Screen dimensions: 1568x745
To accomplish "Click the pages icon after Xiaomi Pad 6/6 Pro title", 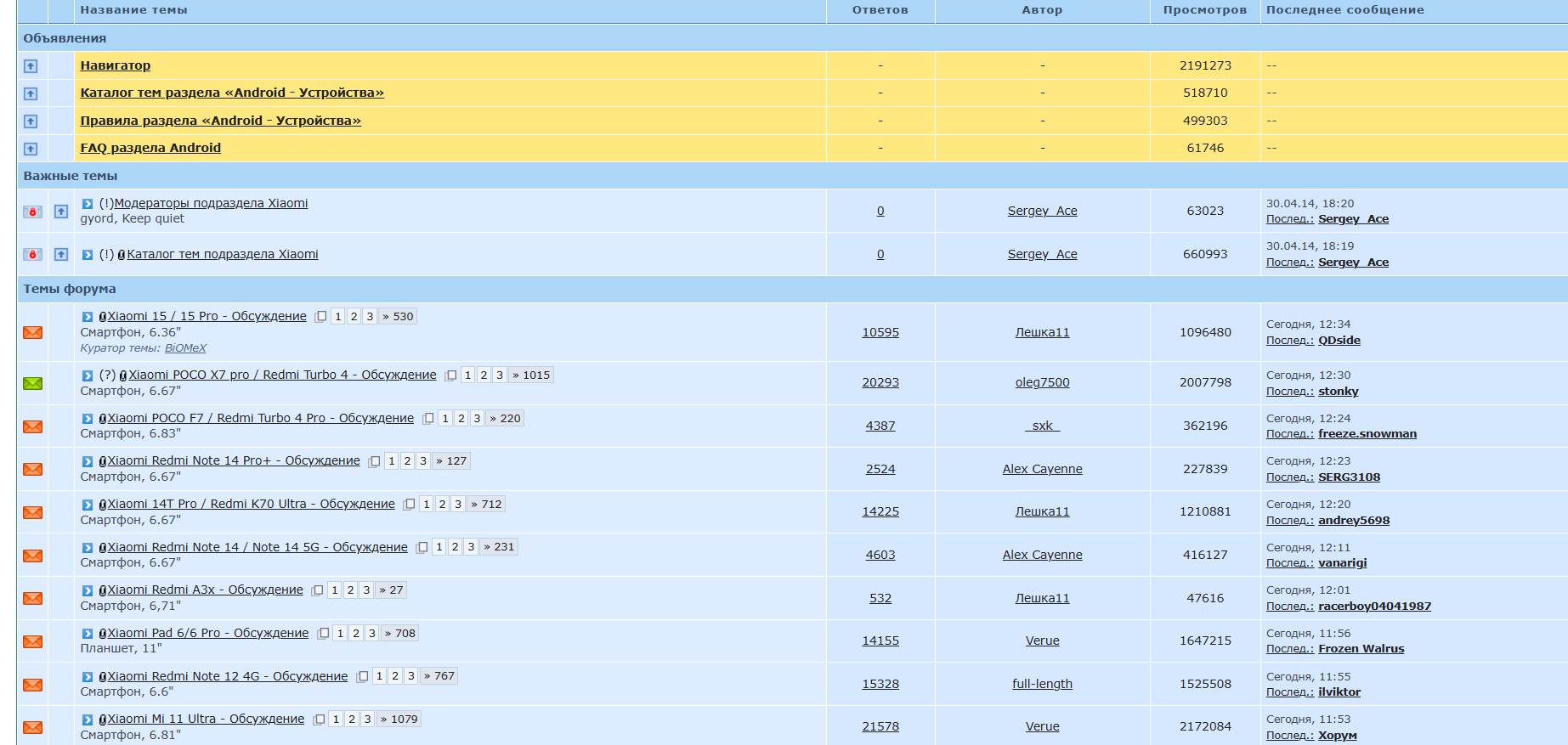I will coord(323,634).
